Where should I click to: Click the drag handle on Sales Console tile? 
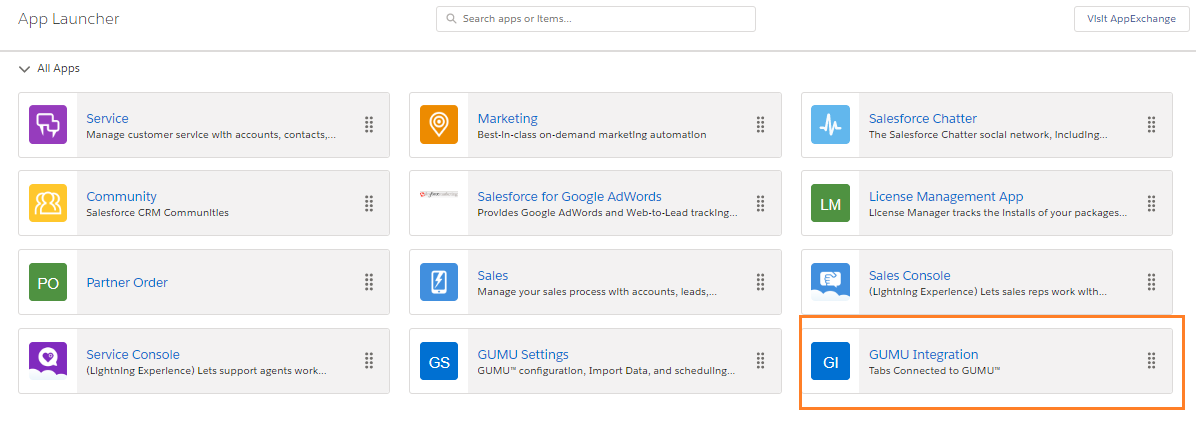(x=1151, y=282)
